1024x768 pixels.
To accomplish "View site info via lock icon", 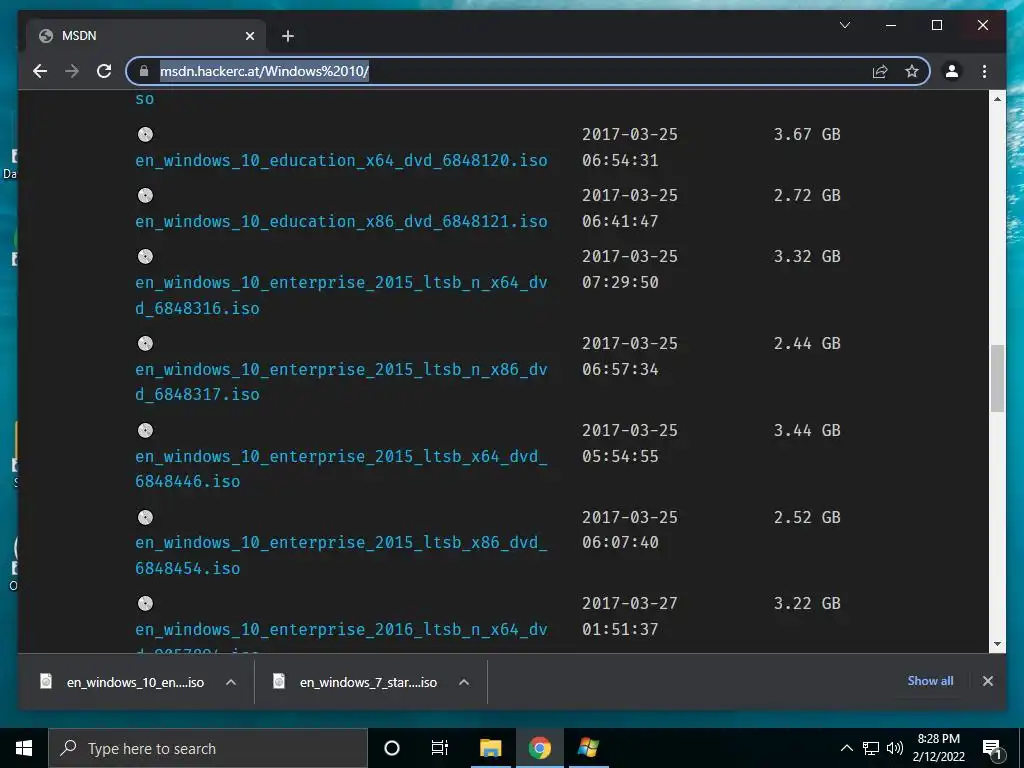I will [144, 71].
